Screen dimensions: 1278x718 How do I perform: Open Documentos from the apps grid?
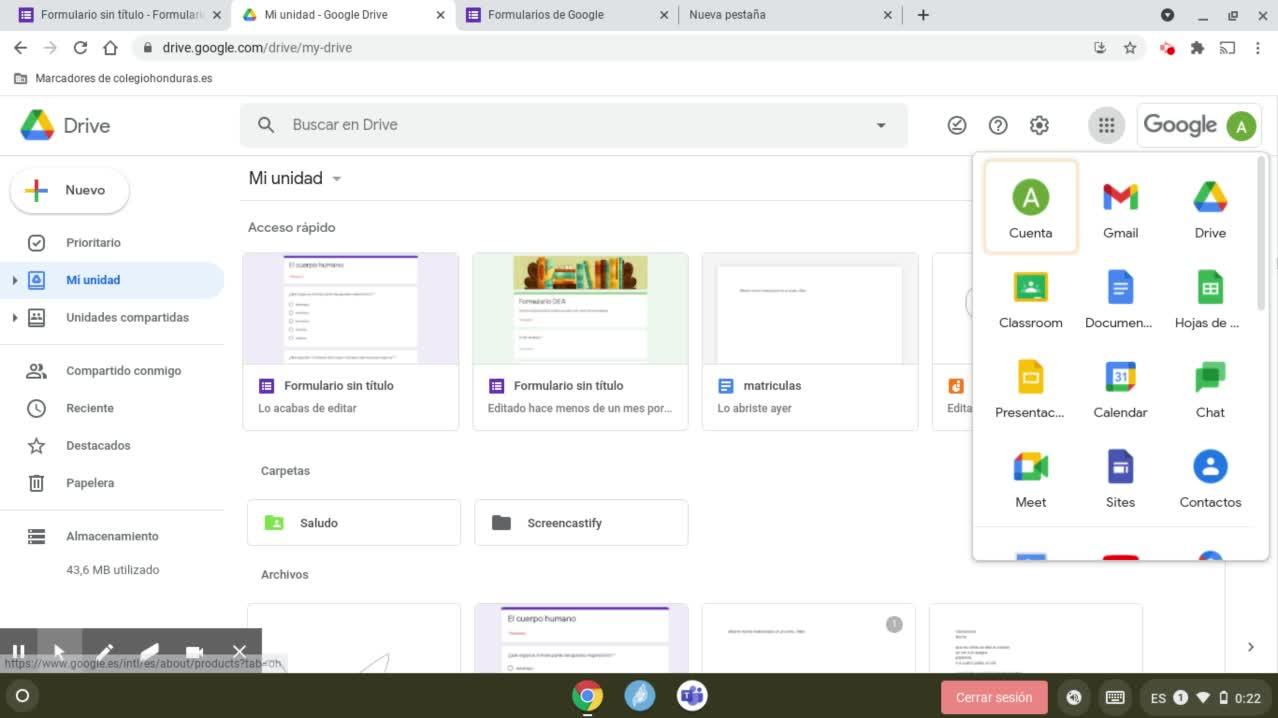[x=1120, y=298]
